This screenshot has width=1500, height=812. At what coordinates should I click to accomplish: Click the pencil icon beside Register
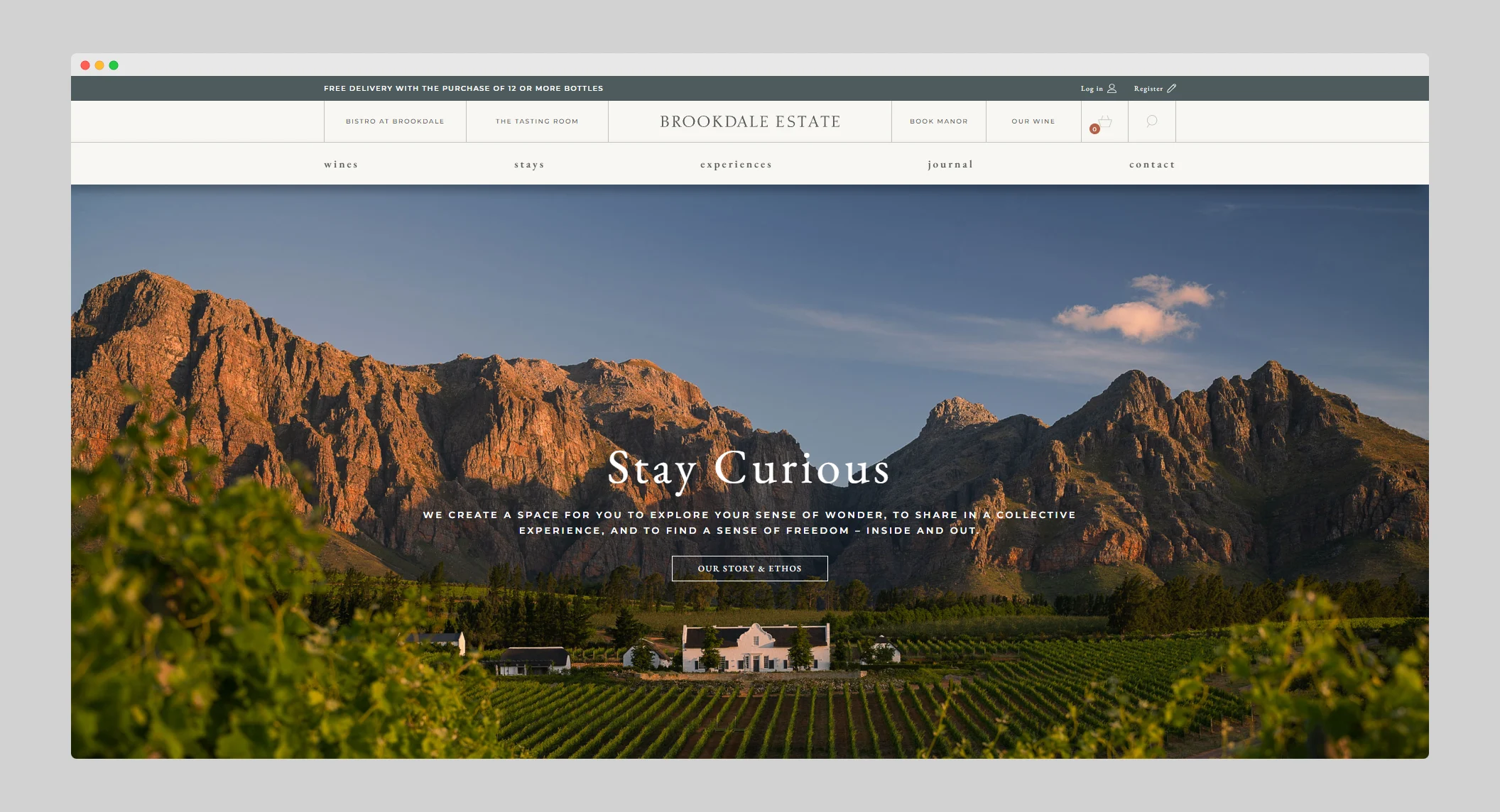(1171, 89)
